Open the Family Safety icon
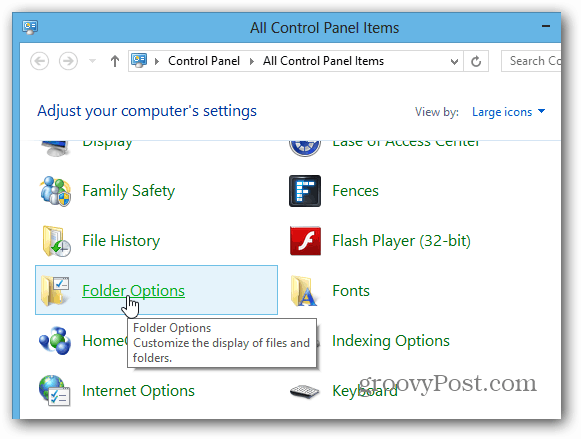The height and width of the screenshot is (439, 581). click(x=55, y=191)
